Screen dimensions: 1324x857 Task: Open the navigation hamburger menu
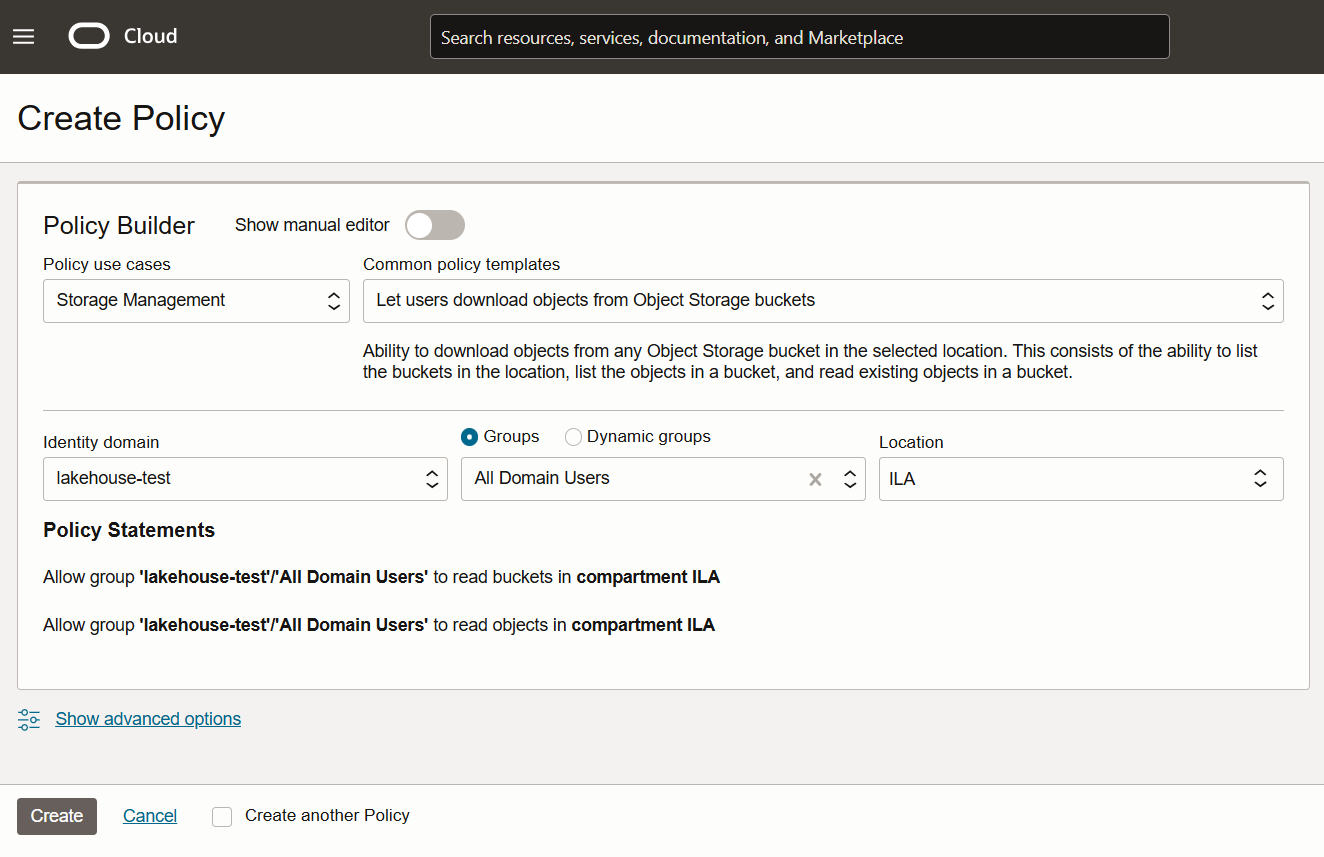click(23, 36)
